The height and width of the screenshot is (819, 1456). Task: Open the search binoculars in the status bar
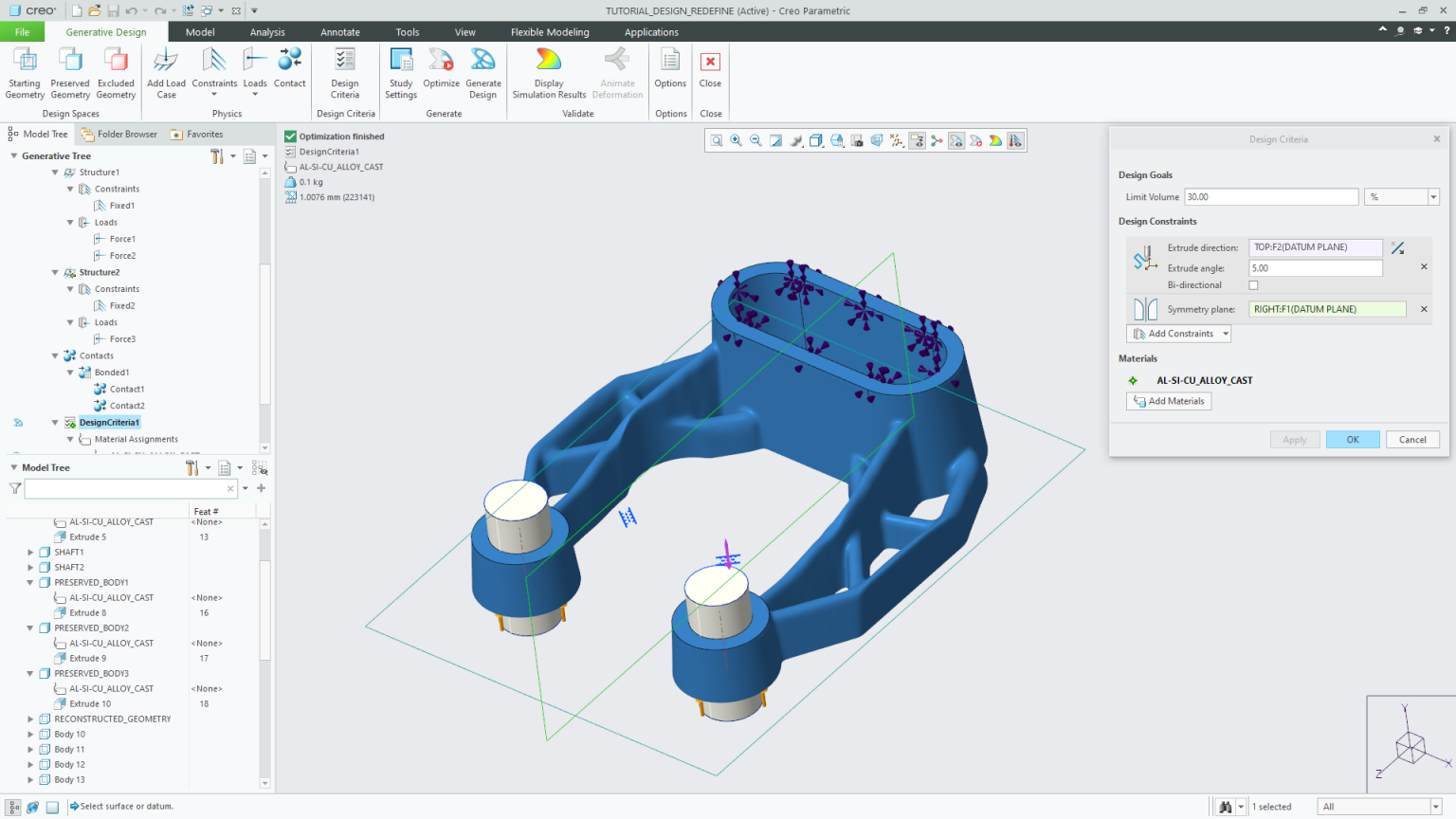click(1226, 806)
